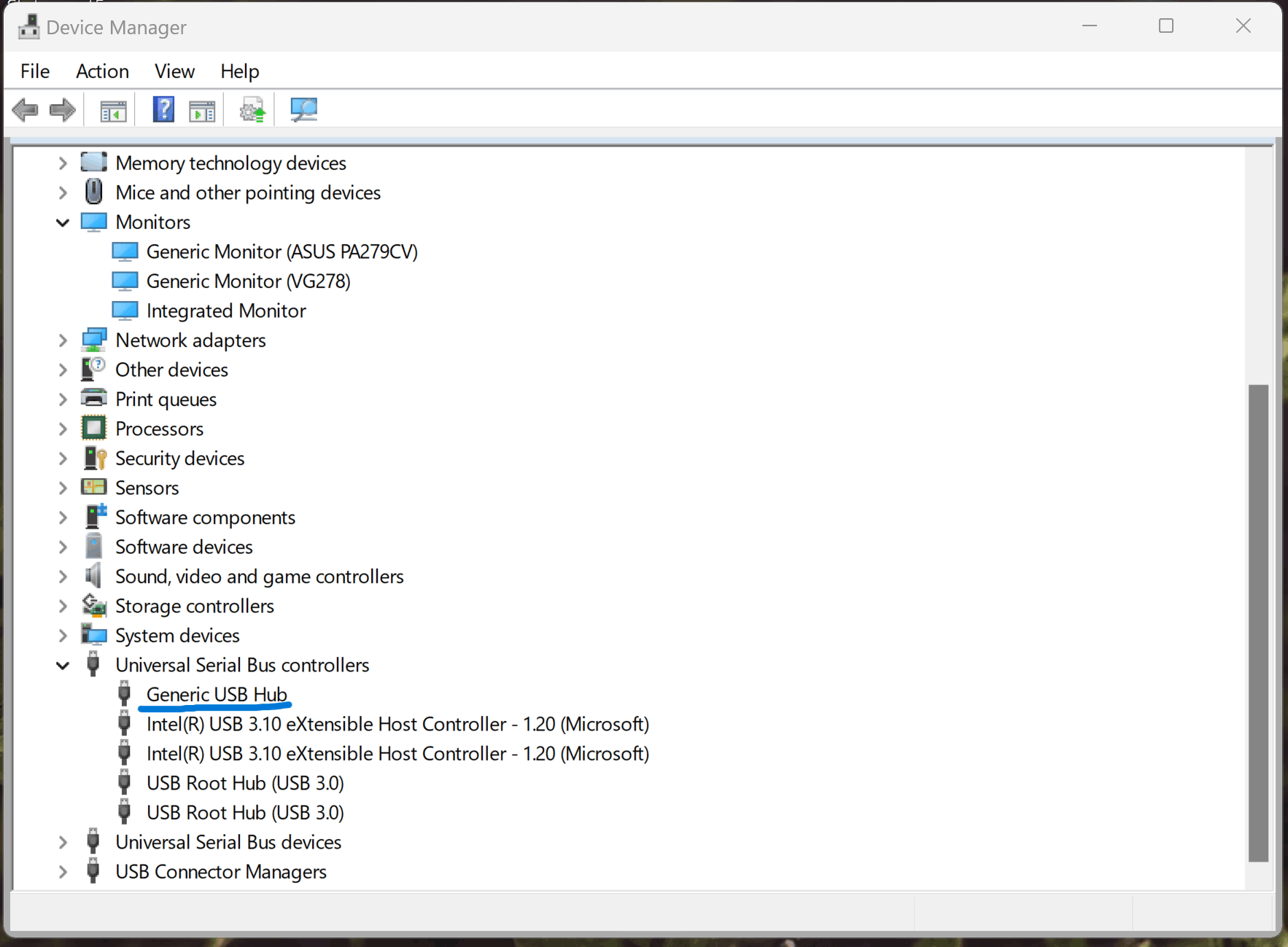Viewport: 1288px width, 947px height.
Task: Click the Device Manager title bar icon
Action: [x=28, y=26]
